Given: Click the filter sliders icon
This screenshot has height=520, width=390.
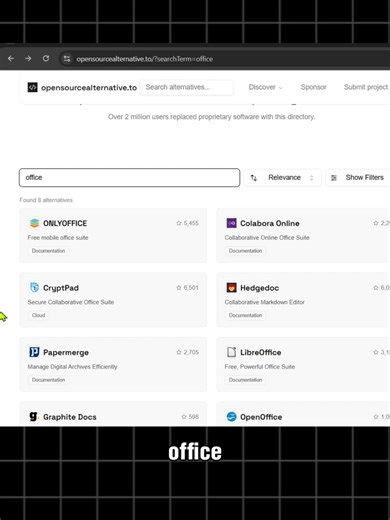Looking at the screenshot, I should coord(334,178).
